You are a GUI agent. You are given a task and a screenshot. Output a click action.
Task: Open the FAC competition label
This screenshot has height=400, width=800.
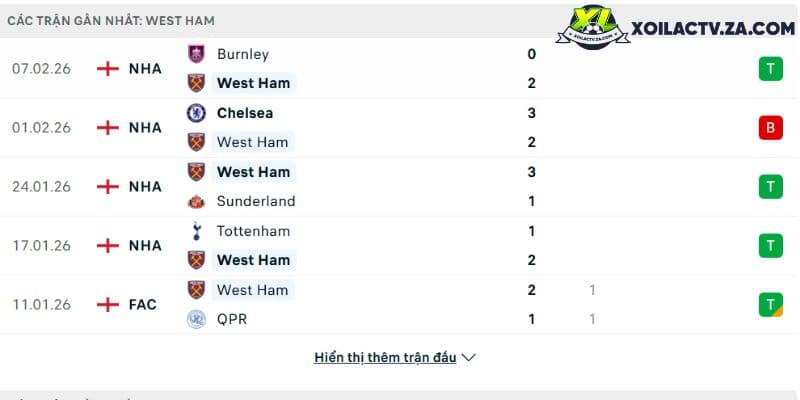(143, 305)
